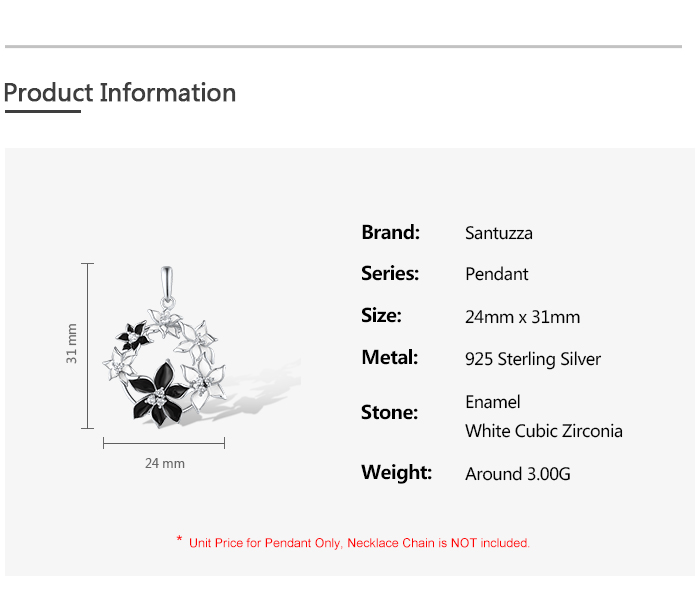The image size is (700, 615).
Task: Click the Weight: label
Action: [x=396, y=472]
